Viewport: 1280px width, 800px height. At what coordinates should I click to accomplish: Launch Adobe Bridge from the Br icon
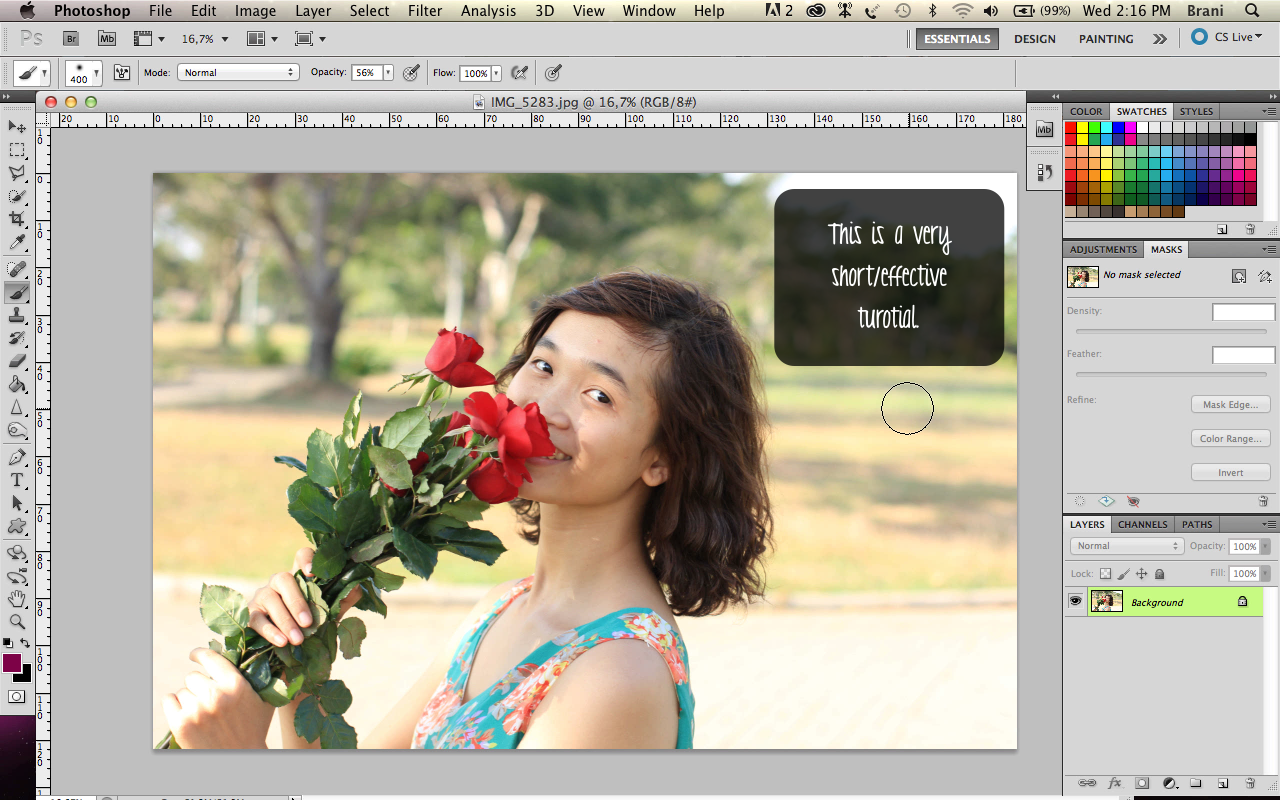71,39
